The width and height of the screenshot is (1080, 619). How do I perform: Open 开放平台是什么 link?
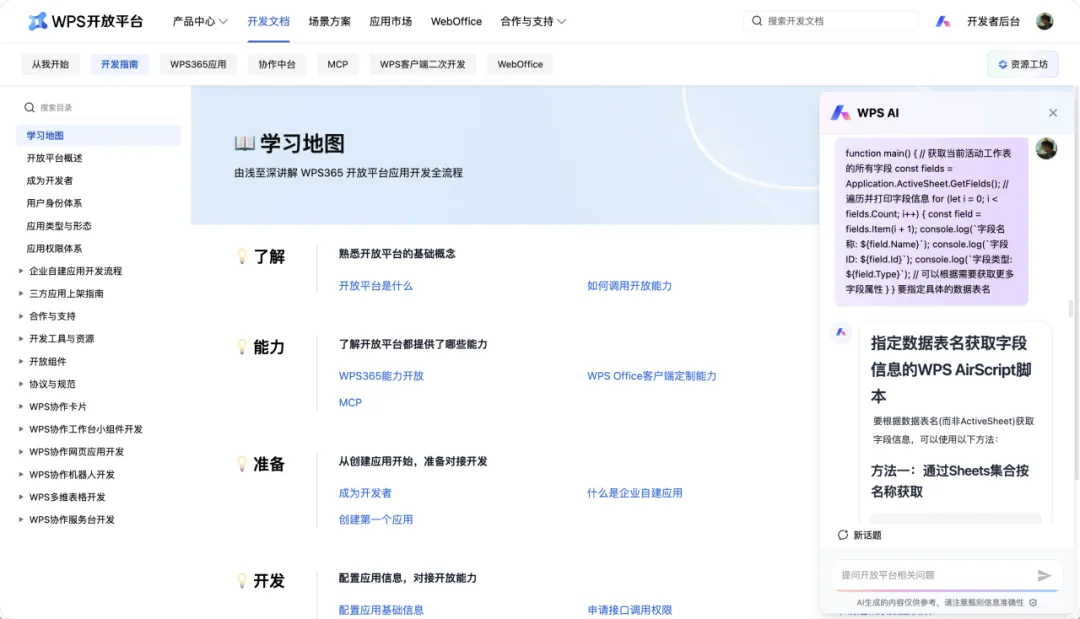tap(375, 286)
